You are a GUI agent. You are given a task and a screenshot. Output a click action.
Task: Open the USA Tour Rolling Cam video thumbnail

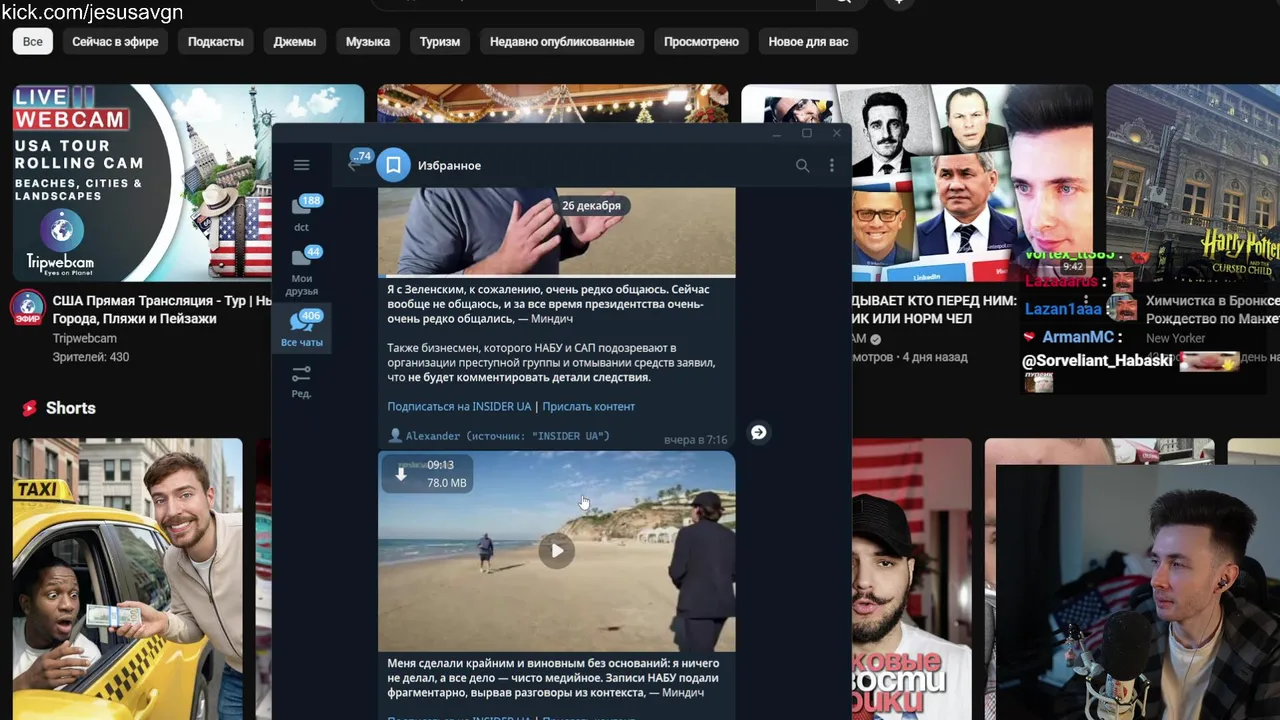click(142, 182)
